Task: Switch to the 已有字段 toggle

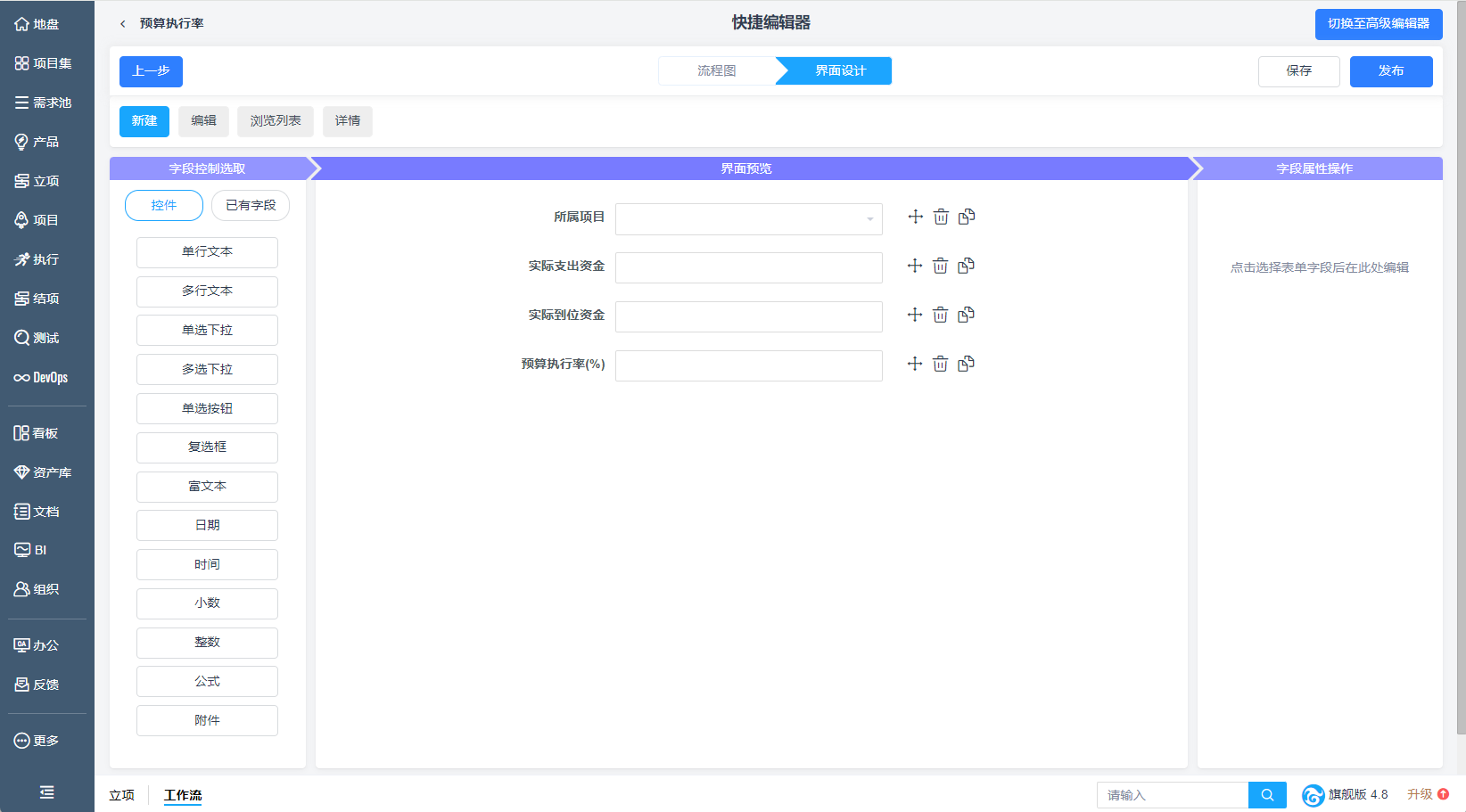Action: [x=251, y=205]
